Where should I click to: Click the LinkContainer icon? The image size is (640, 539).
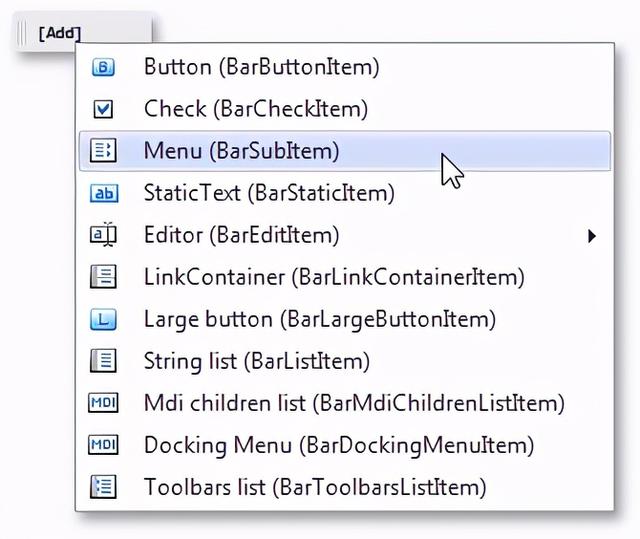(103, 277)
